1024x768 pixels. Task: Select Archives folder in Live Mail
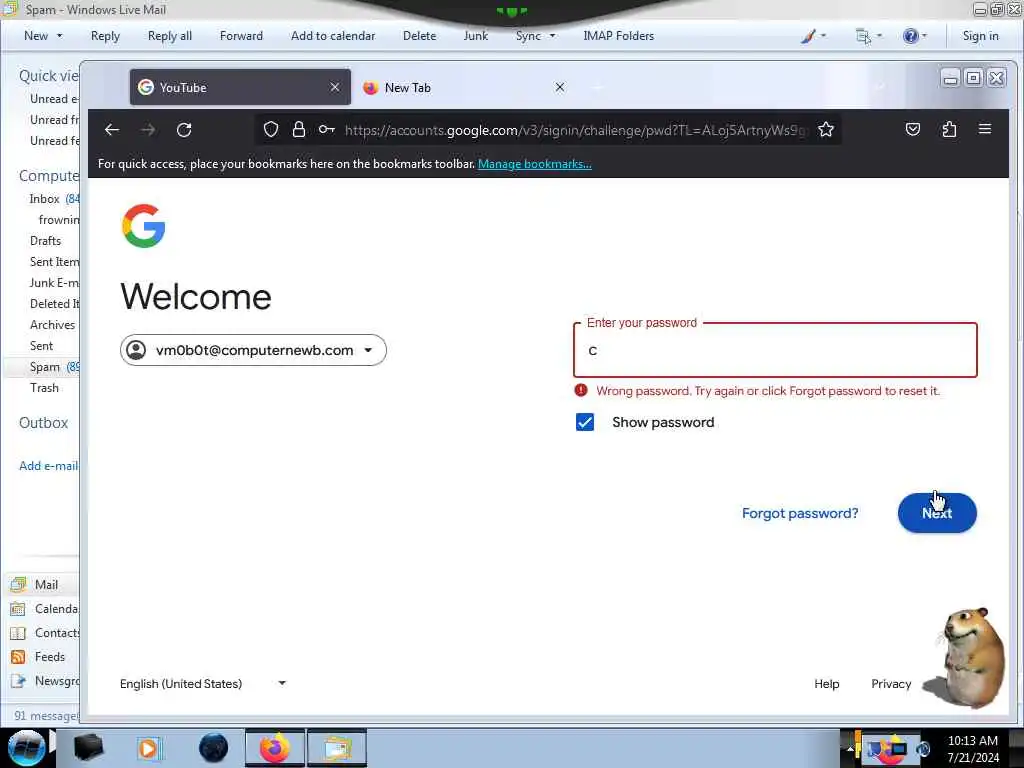point(52,325)
